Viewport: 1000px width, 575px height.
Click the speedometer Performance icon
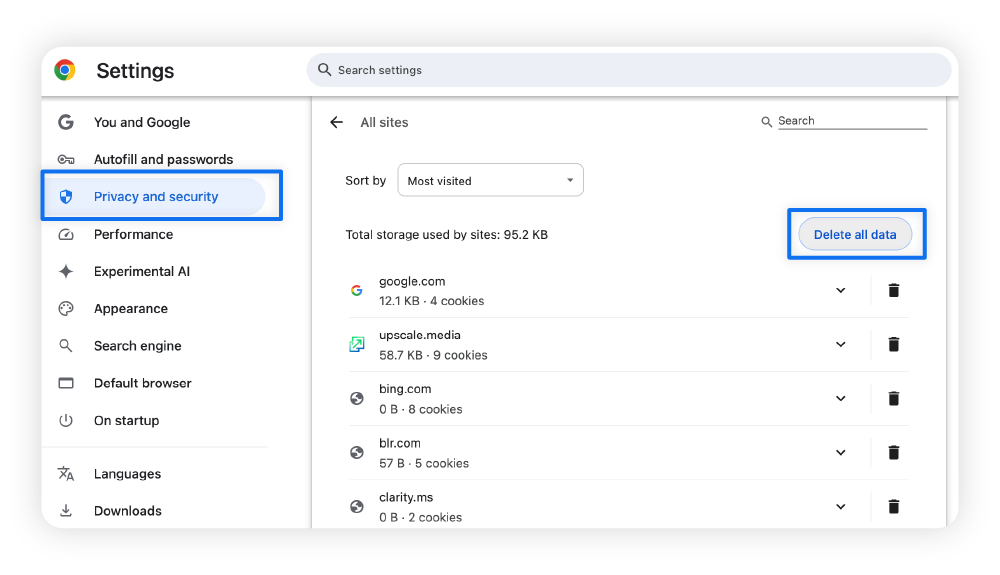pyautogui.click(x=66, y=235)
